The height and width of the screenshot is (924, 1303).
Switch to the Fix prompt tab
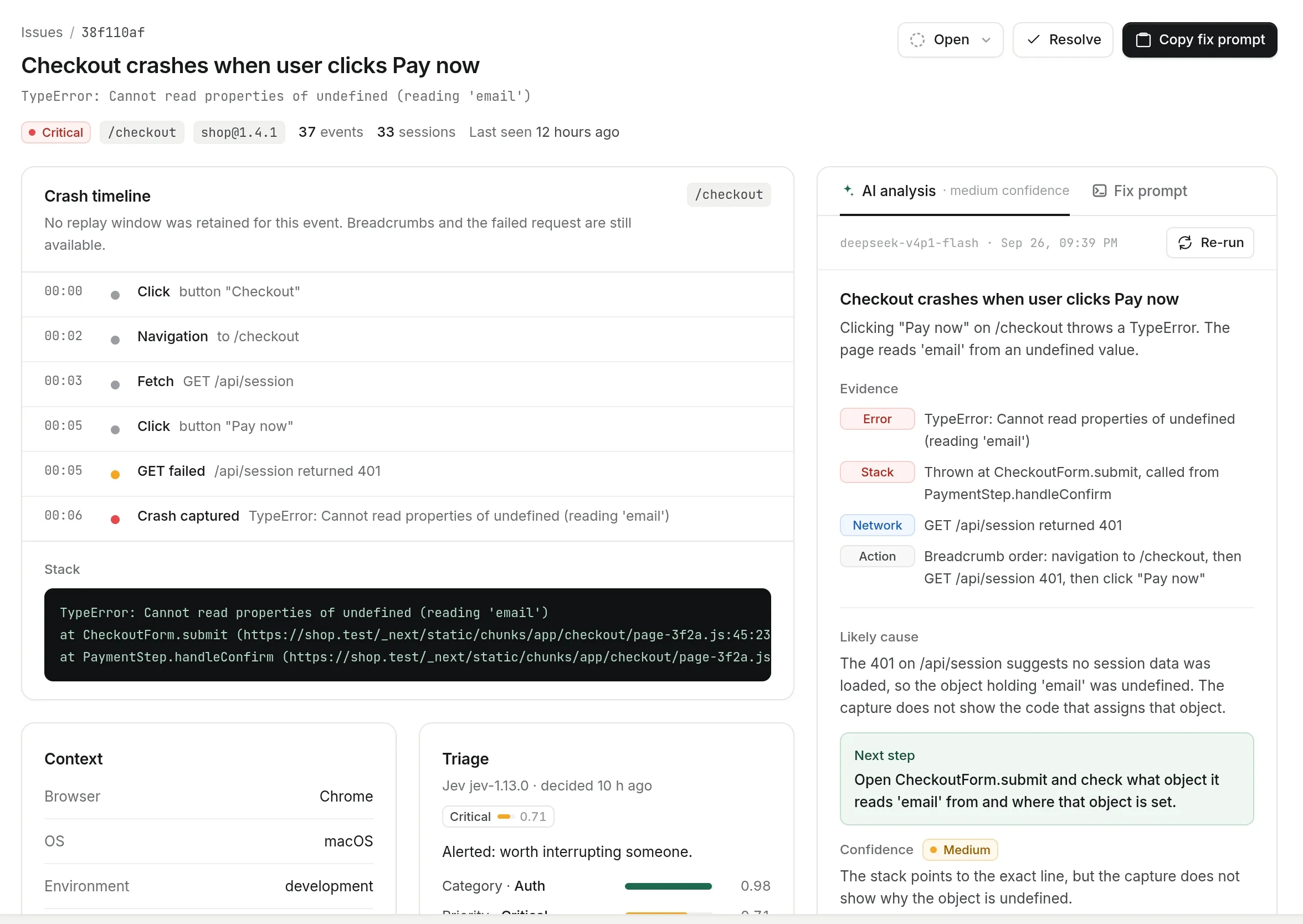[x=1140, y=191]
